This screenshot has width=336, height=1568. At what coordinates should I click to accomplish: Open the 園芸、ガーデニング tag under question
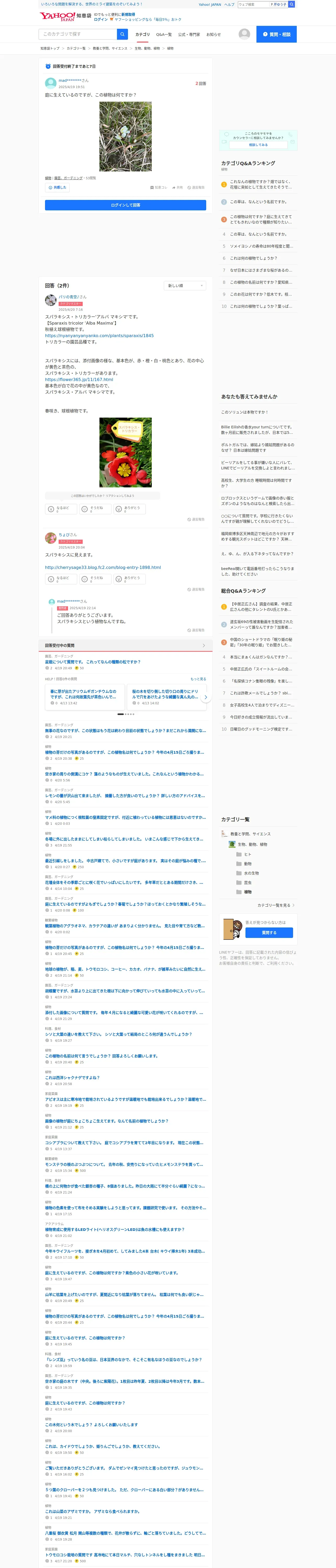68,178
